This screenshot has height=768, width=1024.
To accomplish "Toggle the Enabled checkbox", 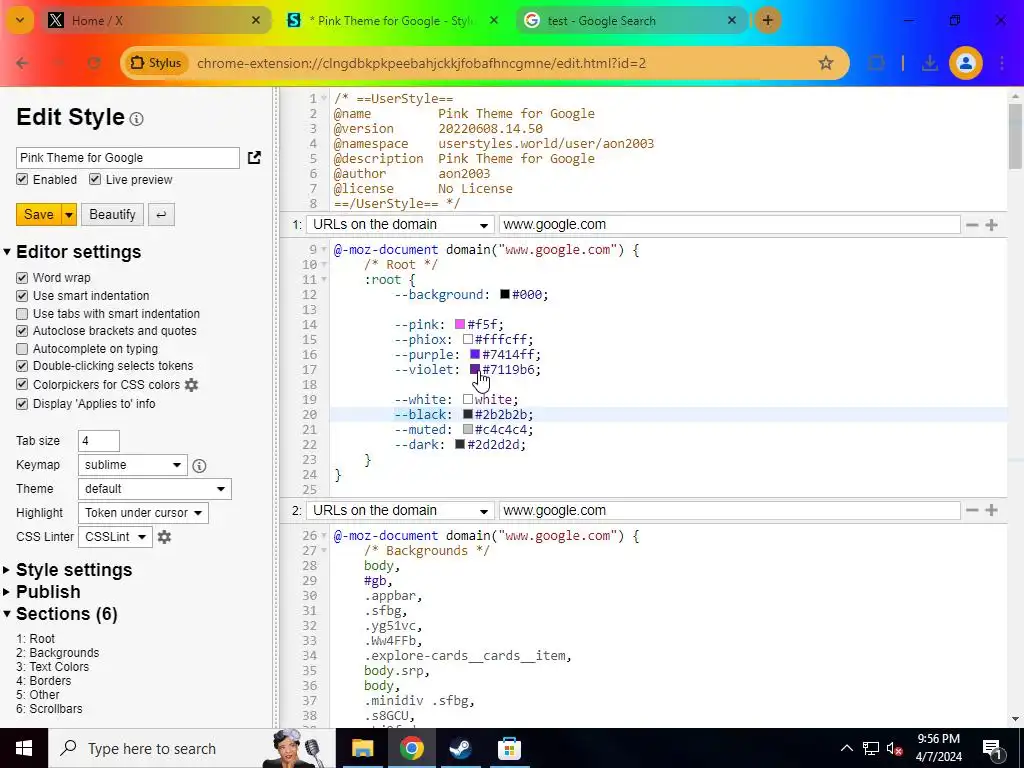I will pyautogui.click(x=22, y=180).
